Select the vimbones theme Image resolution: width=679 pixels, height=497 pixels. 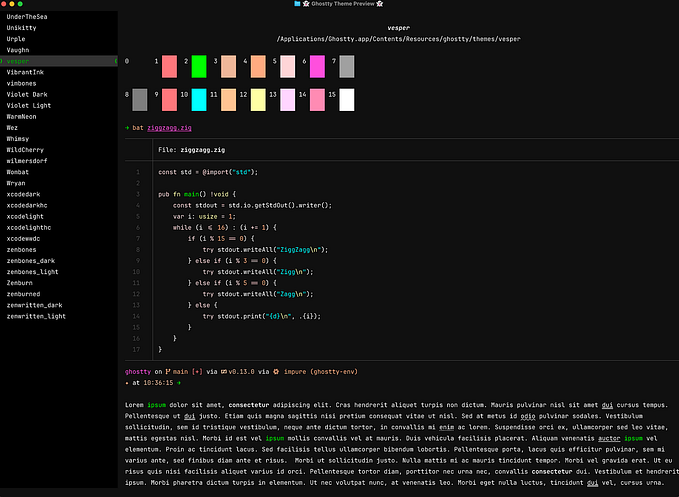(x=21, y=84)
